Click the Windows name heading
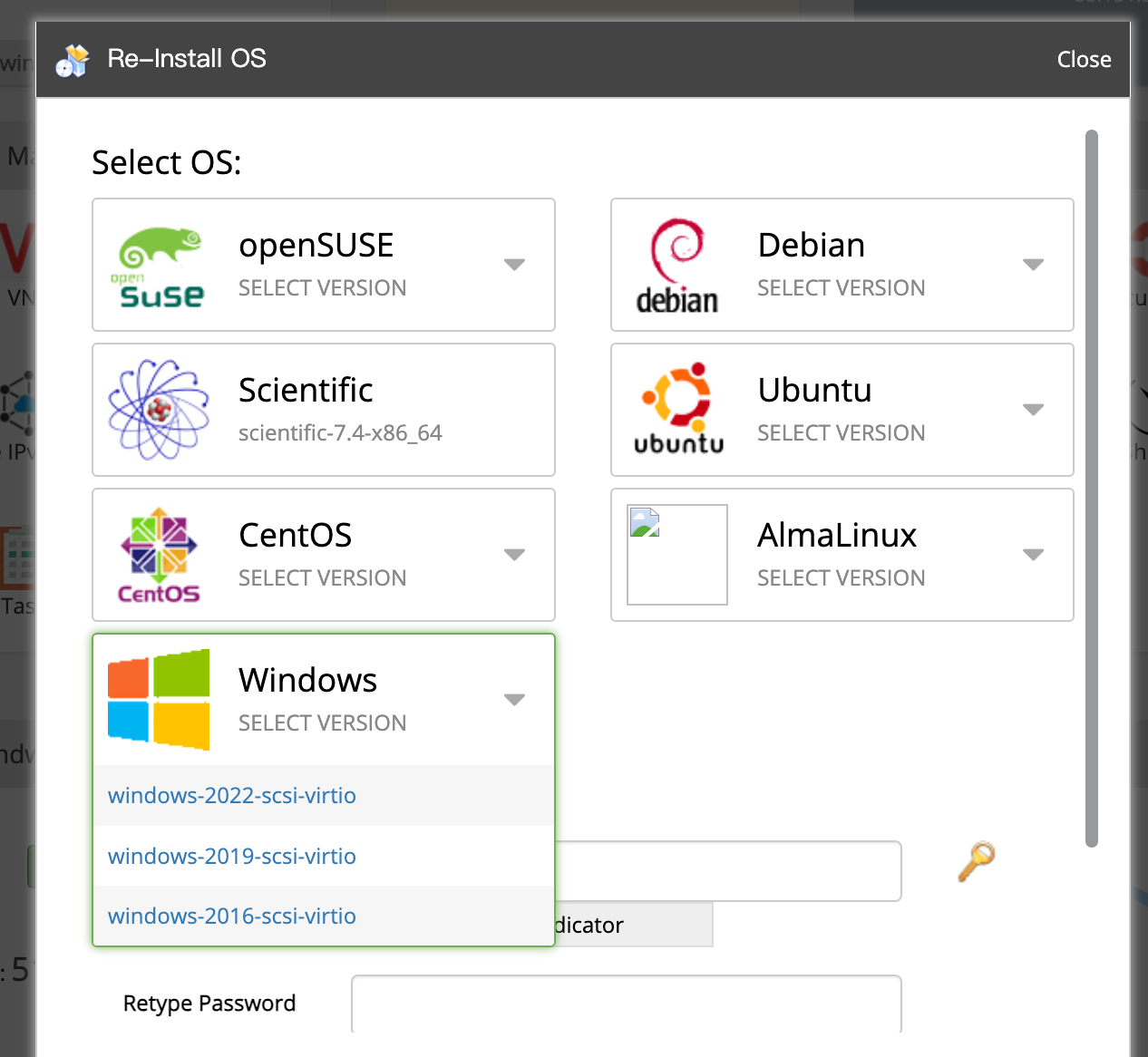 click(x=307, y=680)
